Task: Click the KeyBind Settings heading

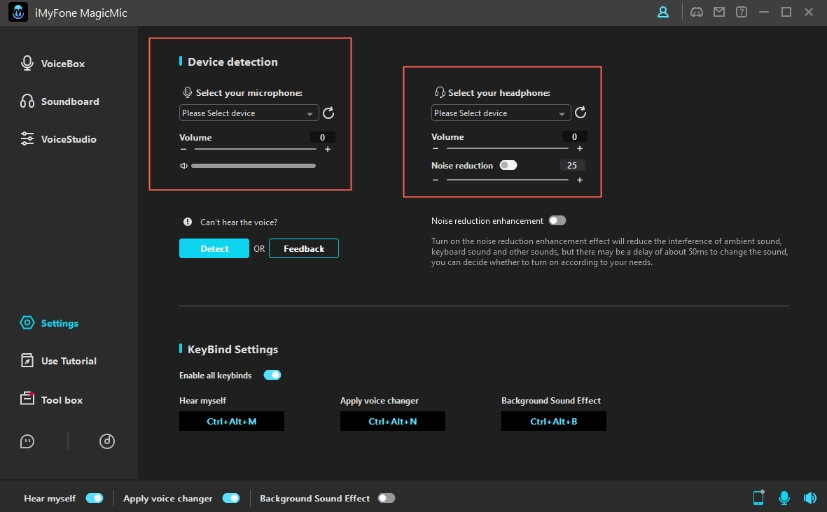Action: pyautogui.click(x=233, y=349)
